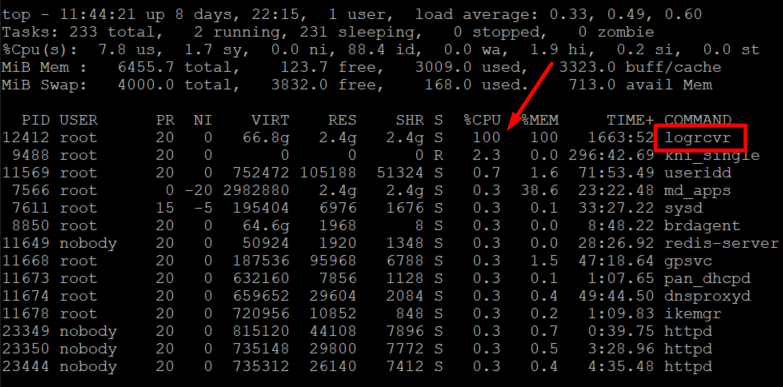Select the 38.6 memory percentage value
Image resolution: width=783 pixels, height=387 pixels.
coord(540,191)
